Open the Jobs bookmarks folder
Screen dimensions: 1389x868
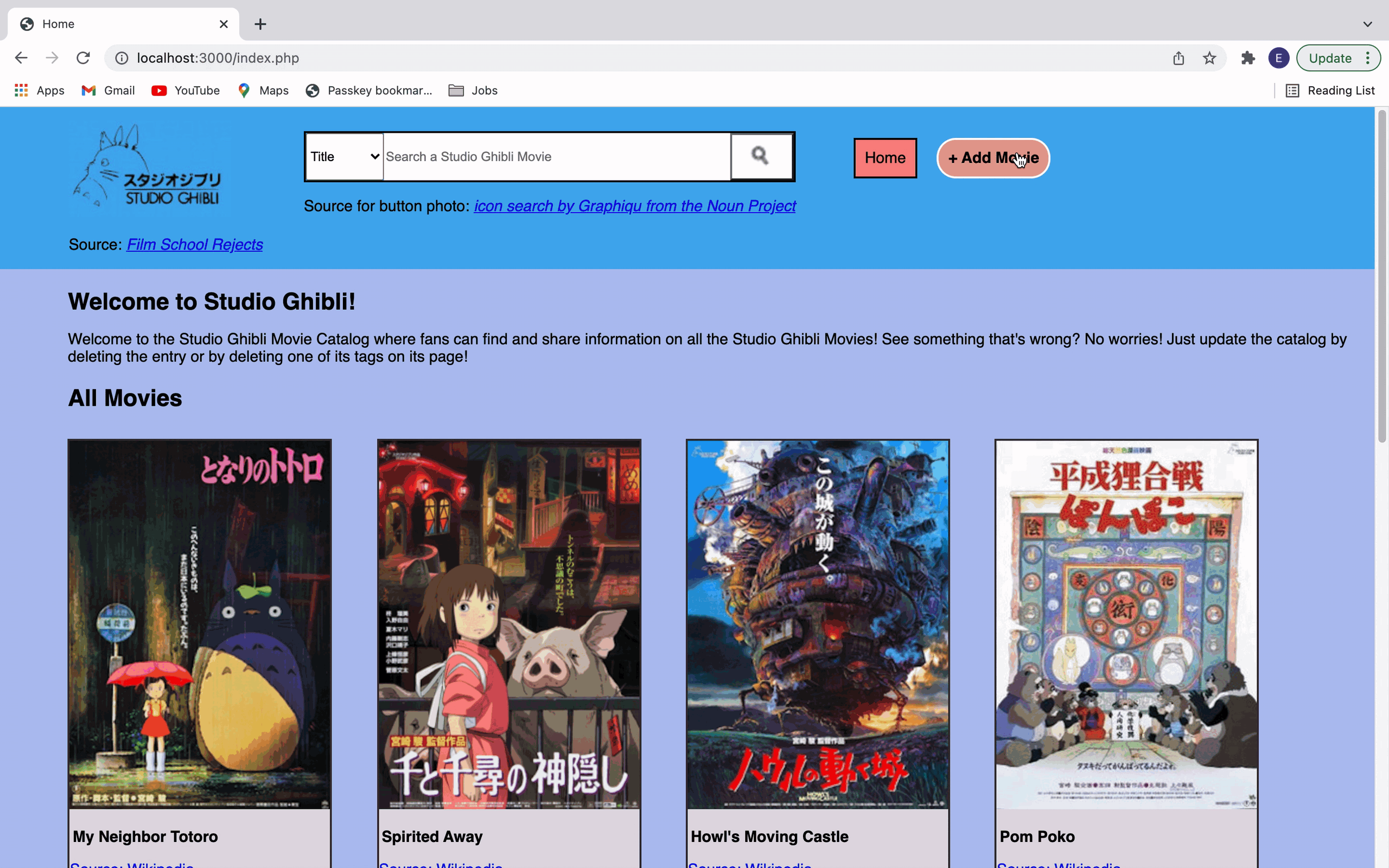tap(473, 91)
